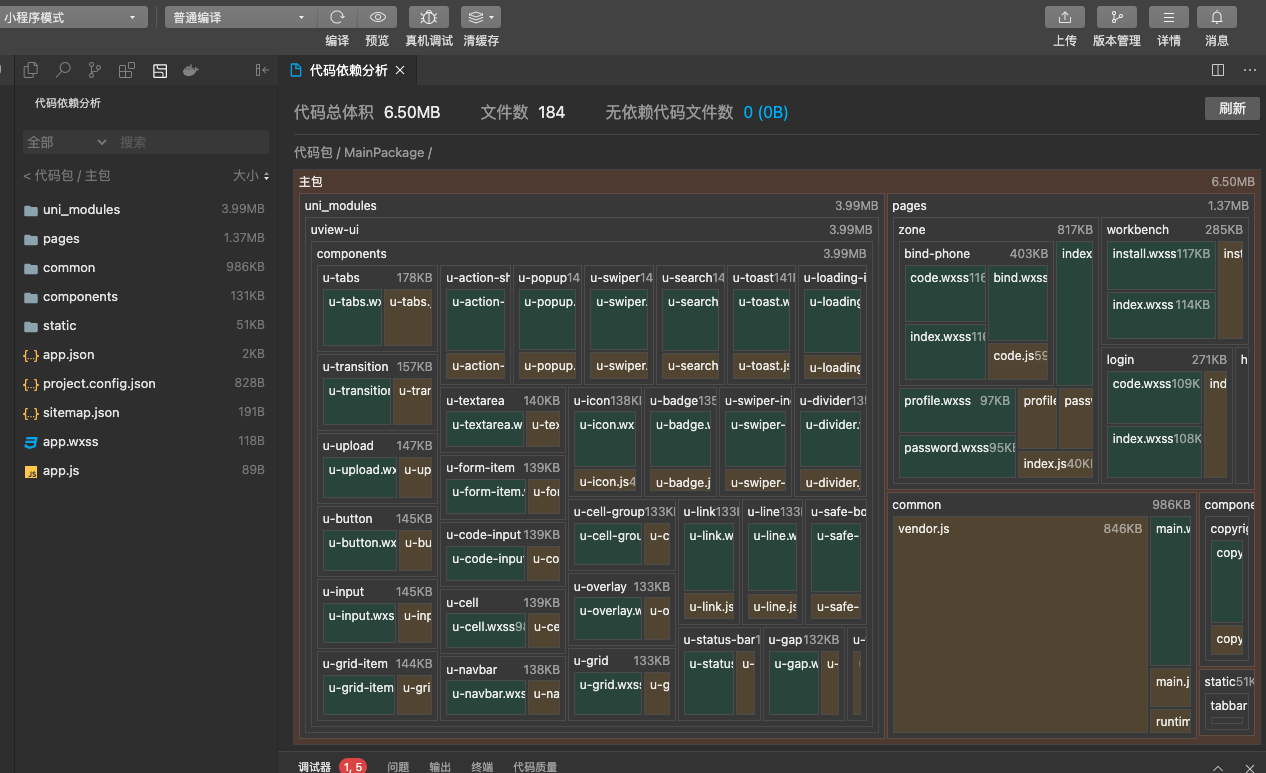Screen dimensions: 1266x773
Task: Open real device debugging bug icon
Action: (429, 17)
